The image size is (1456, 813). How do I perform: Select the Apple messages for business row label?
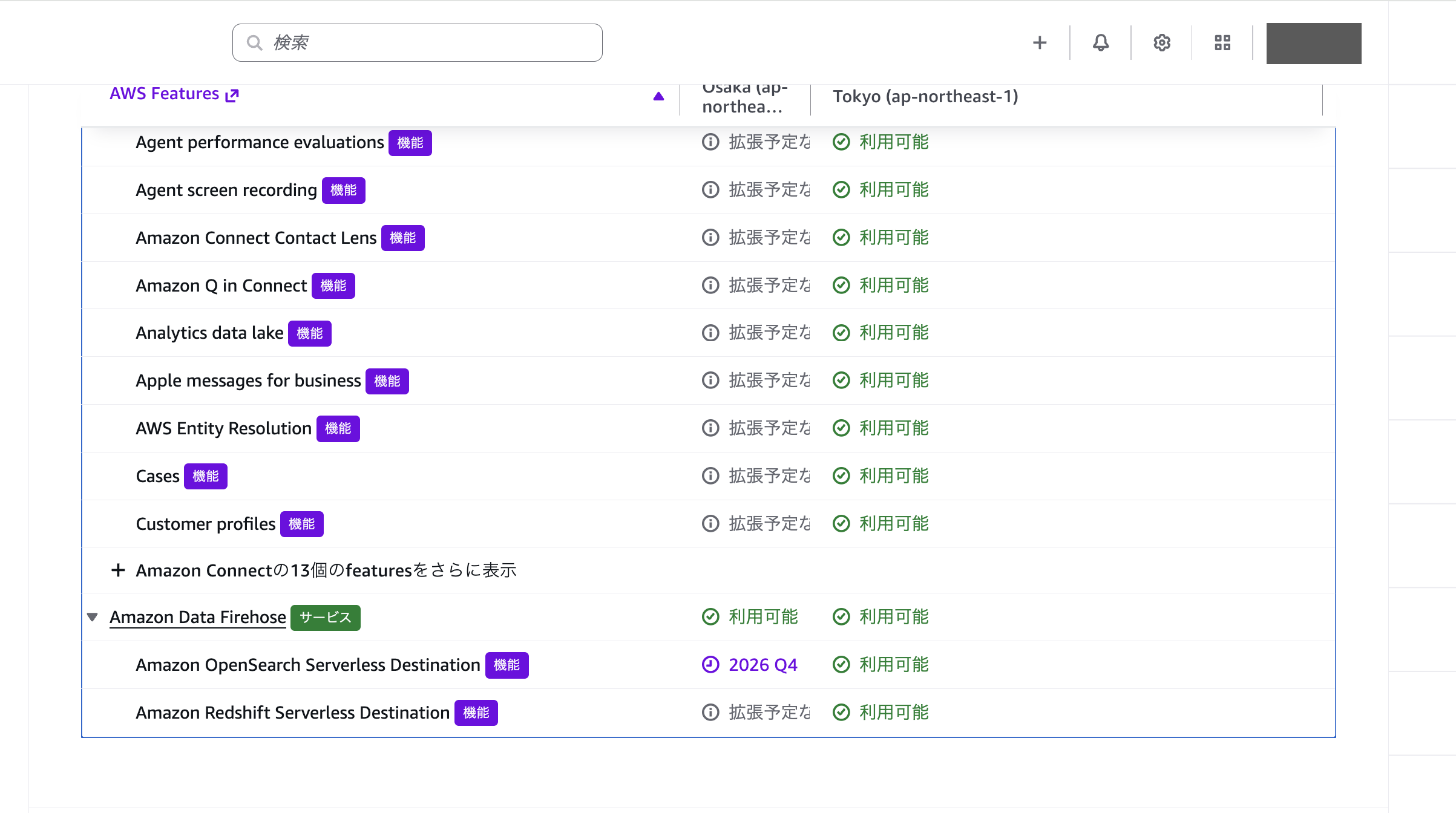[x=248, y=381]
